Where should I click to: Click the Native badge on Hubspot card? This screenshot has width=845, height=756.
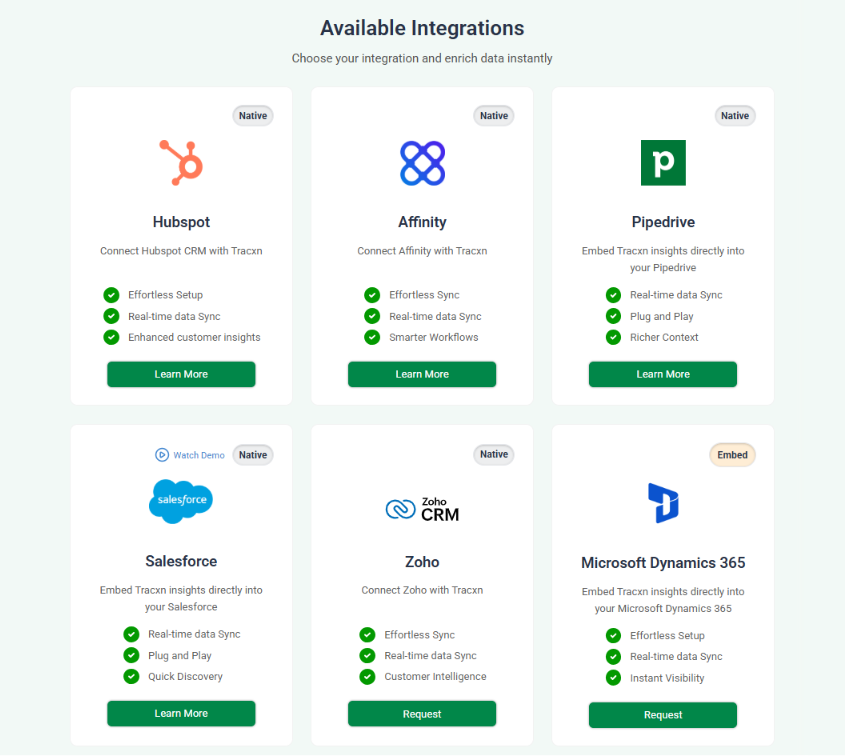(x=253, y=115)
